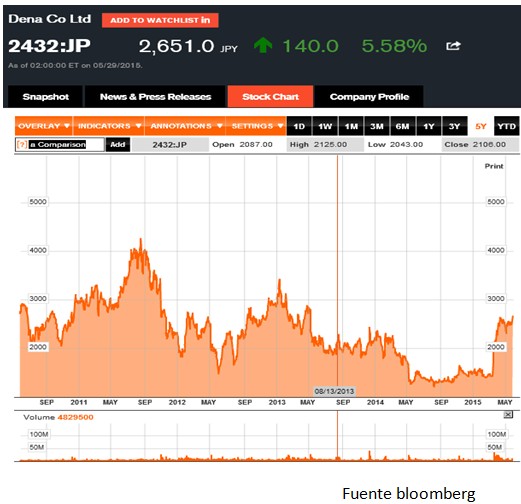The width and height of the screenshot is (521, 504).
Task: Click the Add comparison button
Action: (x=118, y=145)
